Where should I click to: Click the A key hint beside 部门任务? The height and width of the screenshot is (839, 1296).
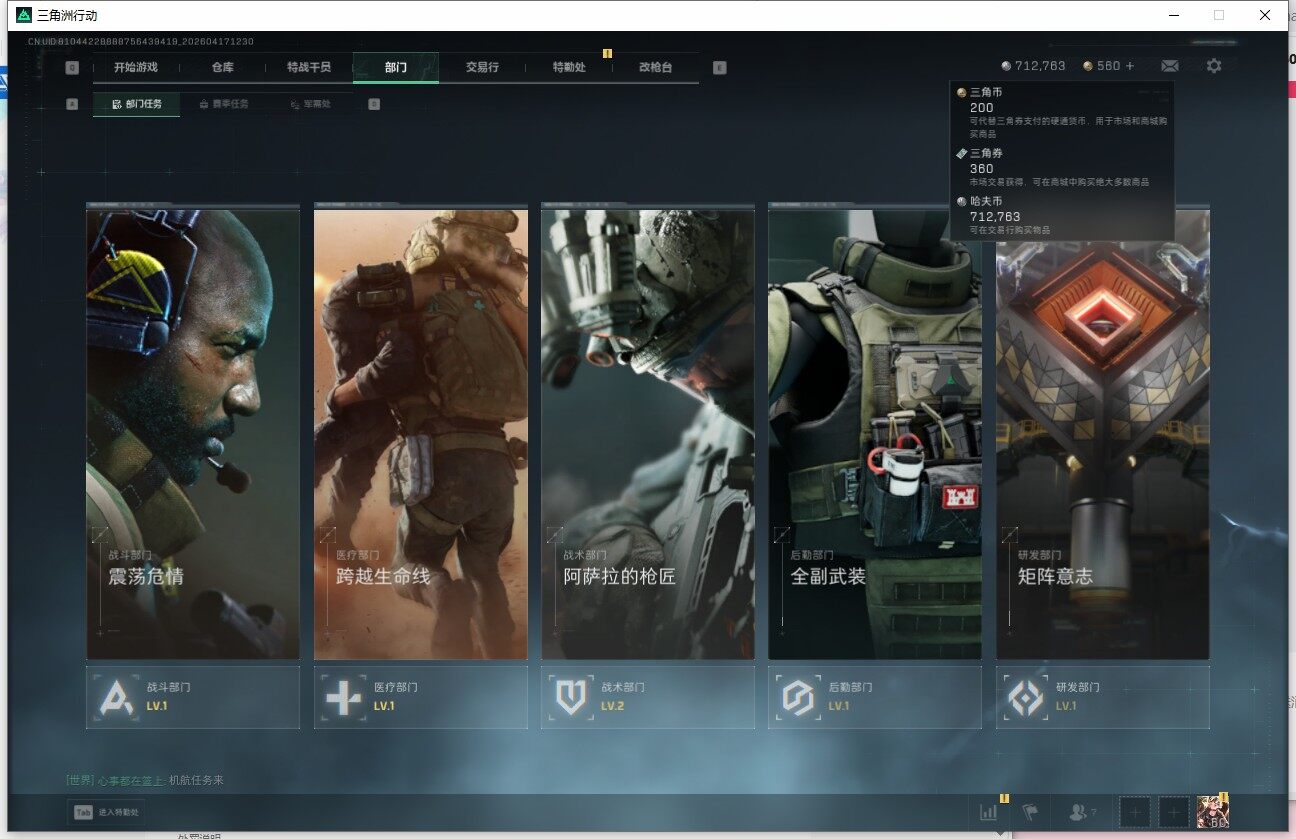point(72,104)
